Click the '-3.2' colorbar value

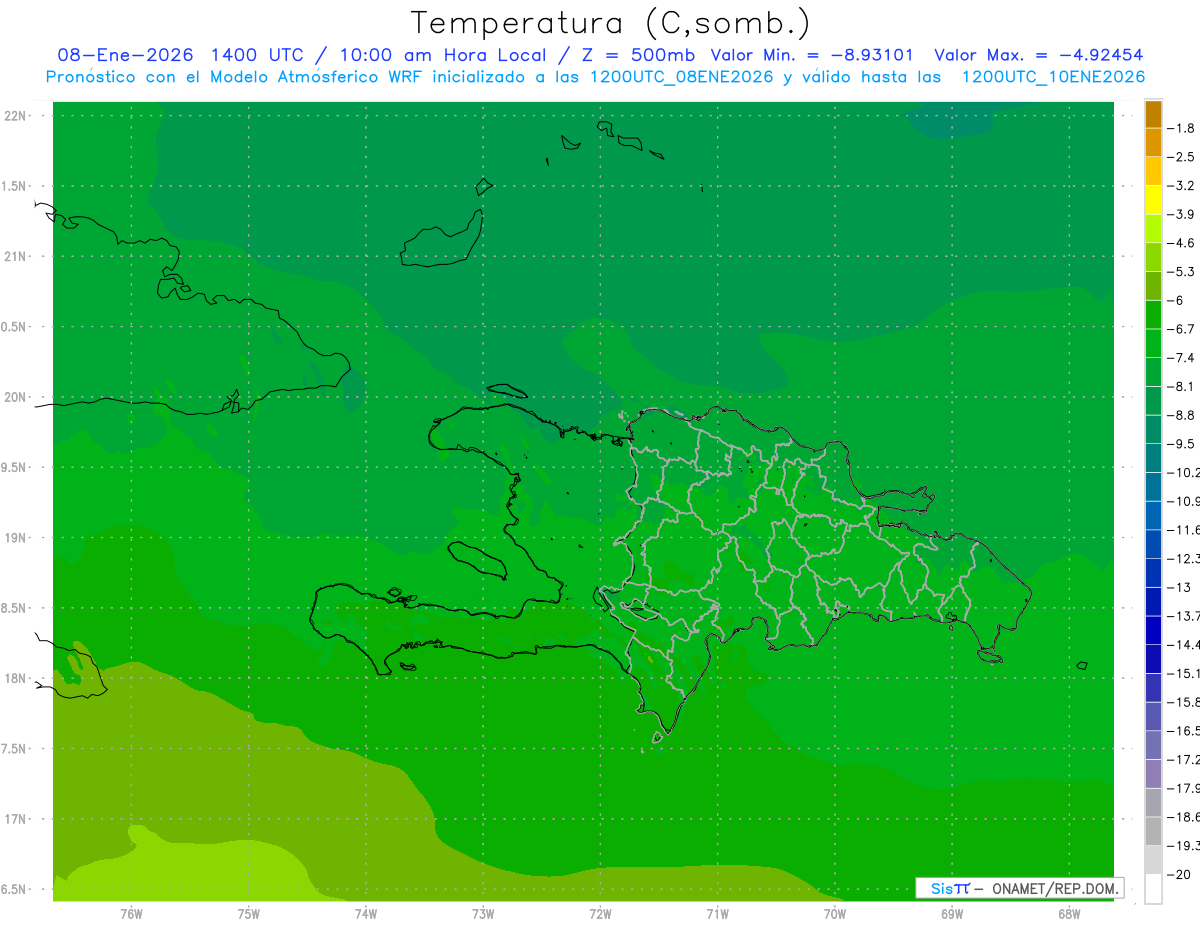pyautogui.click(x=1181, y=185)
